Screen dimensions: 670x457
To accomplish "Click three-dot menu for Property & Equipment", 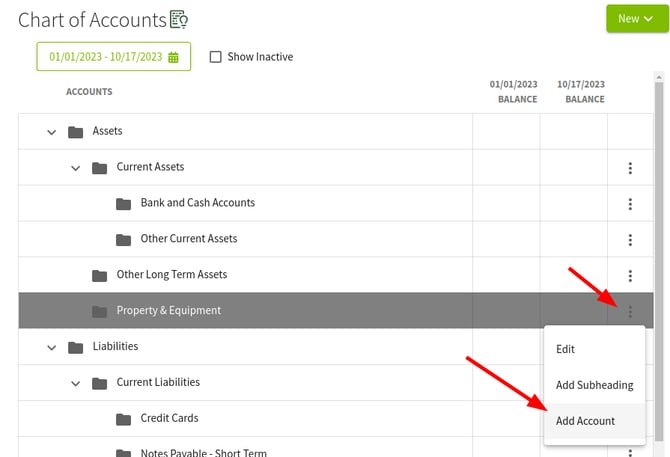I will coord(630,312).
